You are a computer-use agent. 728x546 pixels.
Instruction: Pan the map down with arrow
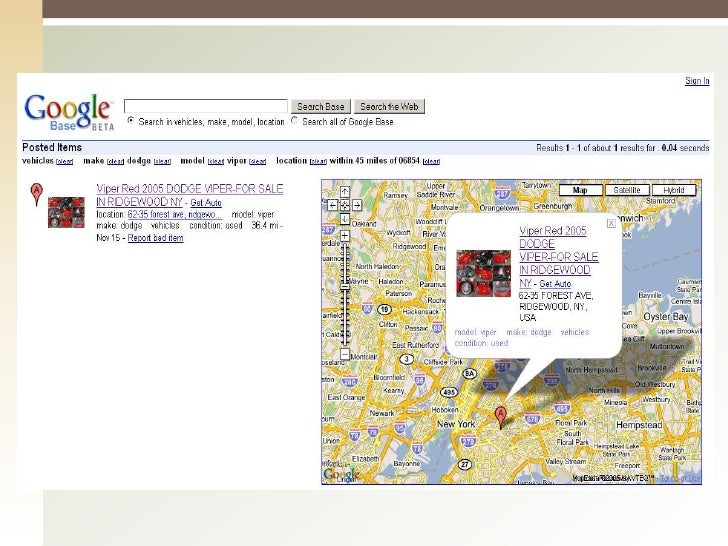pos(344,219)
